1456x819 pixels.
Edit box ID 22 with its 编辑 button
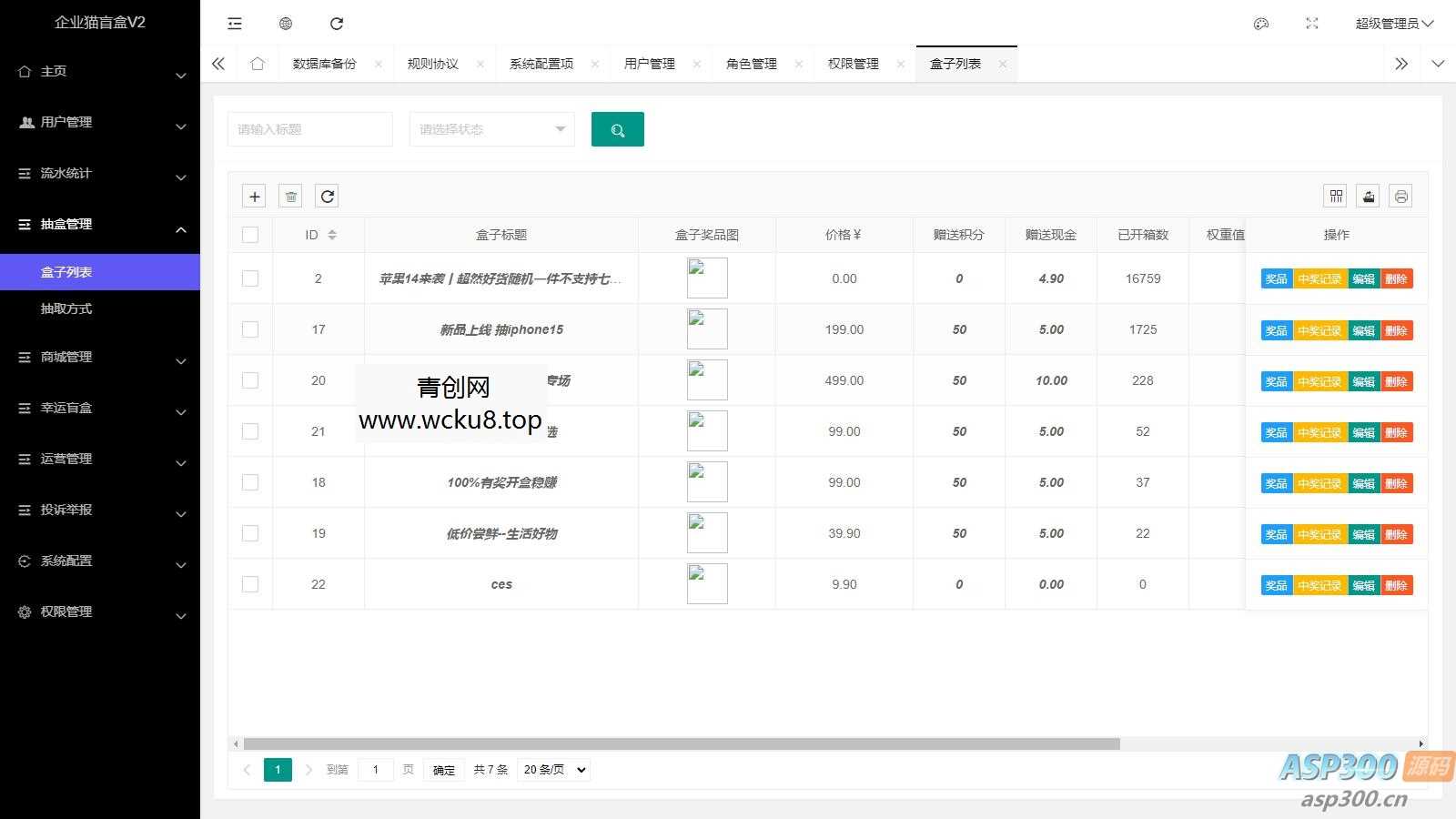[x=1364, y=585]
